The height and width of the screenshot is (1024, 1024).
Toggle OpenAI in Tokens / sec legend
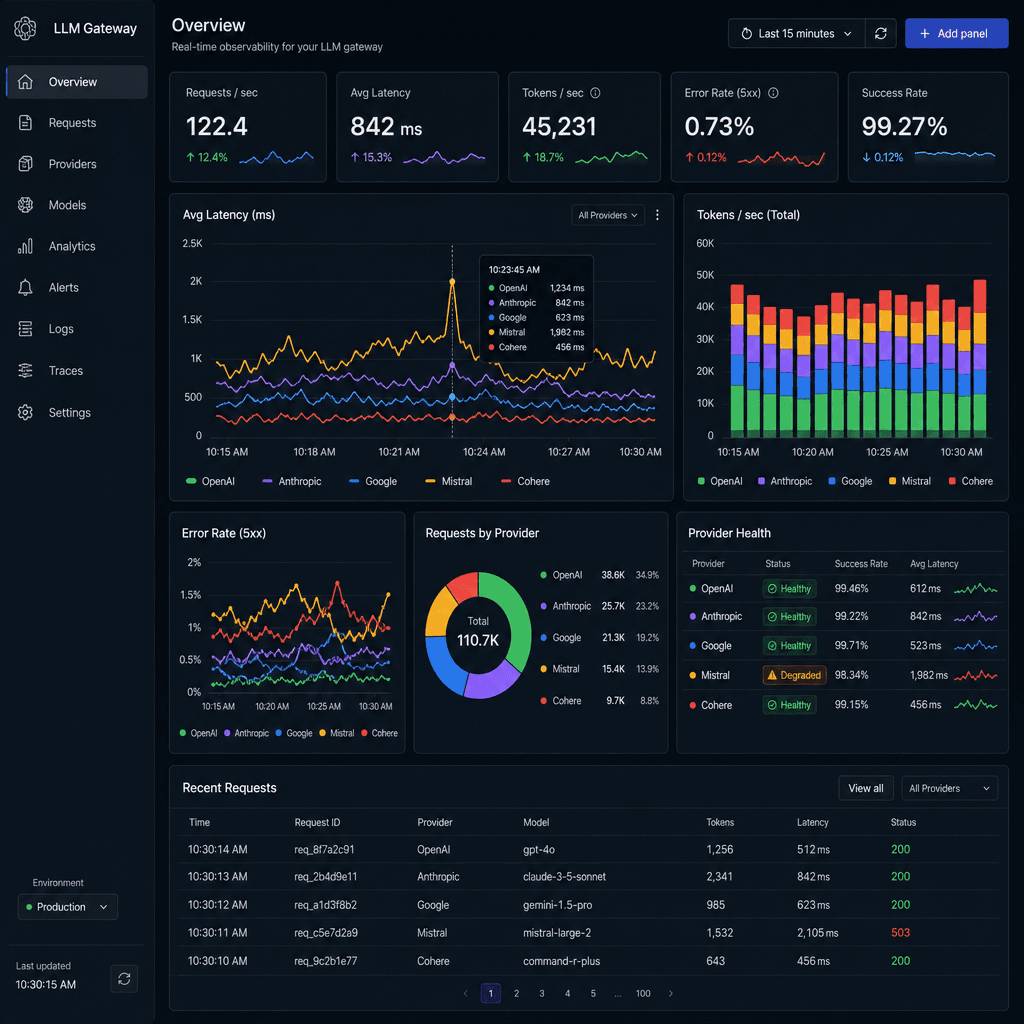(720, 481)
